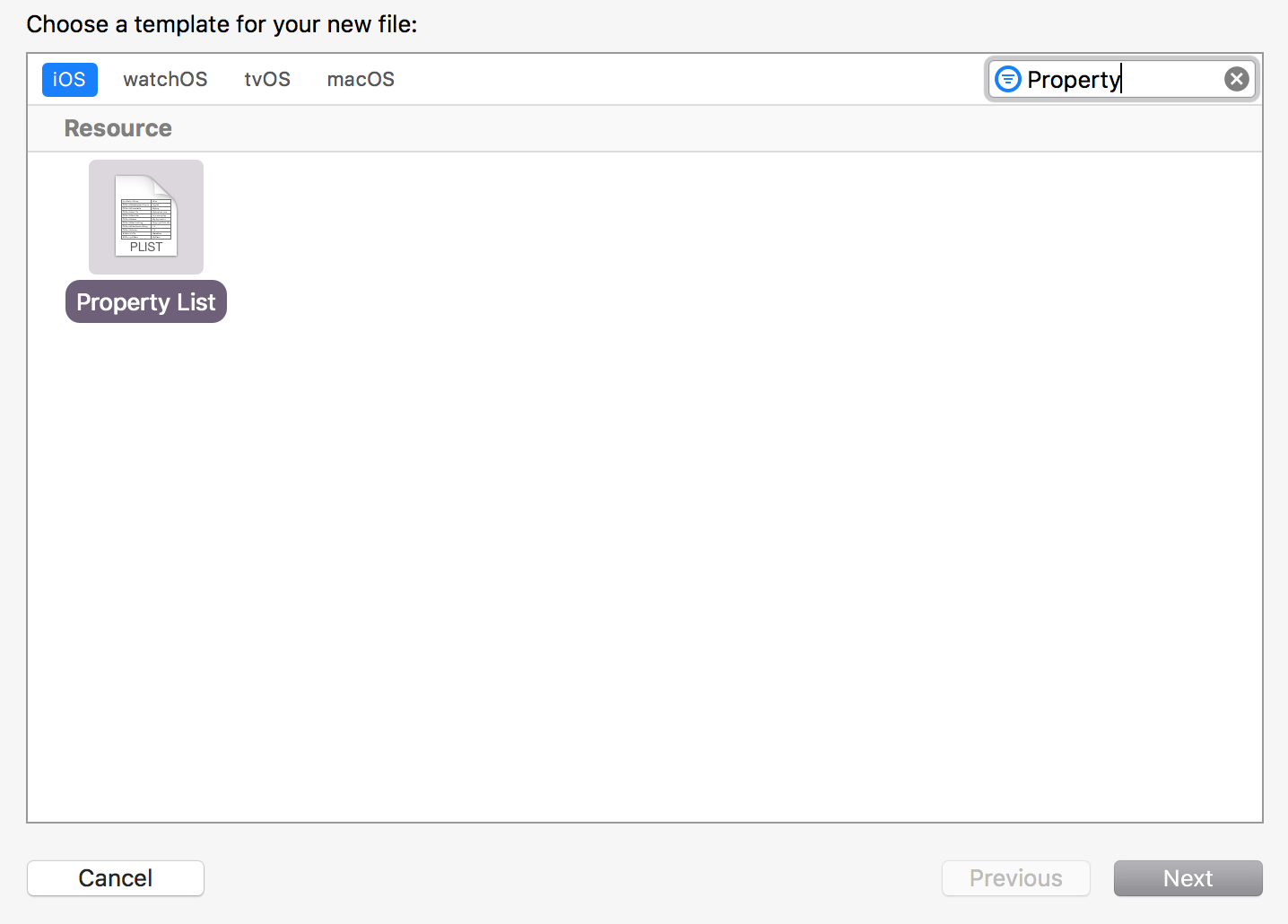Click inside the Property filter field
The height and width of the screenshot is (924, 1288).
pos(1121,79)
